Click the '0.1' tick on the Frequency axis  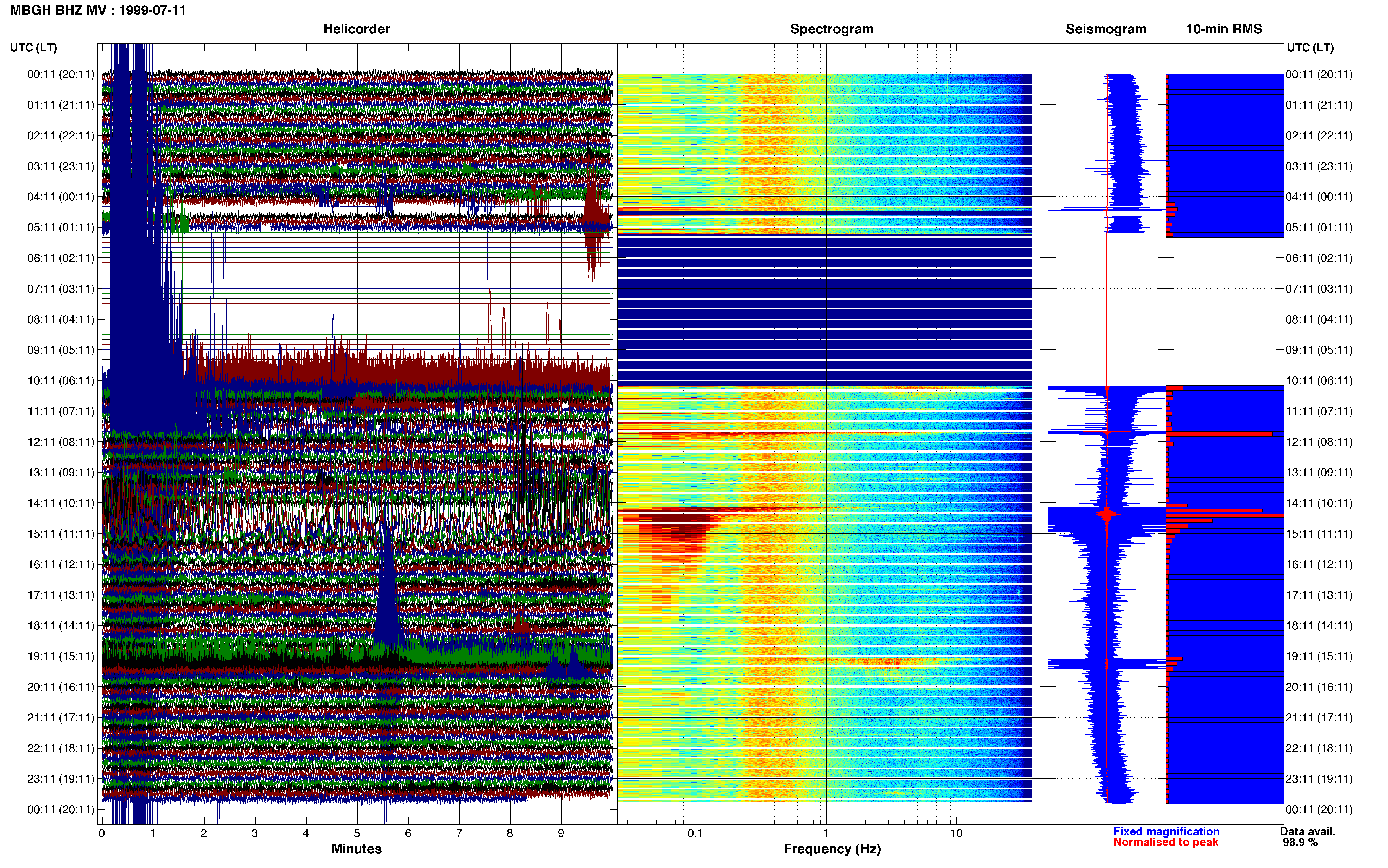click(695, 833)
